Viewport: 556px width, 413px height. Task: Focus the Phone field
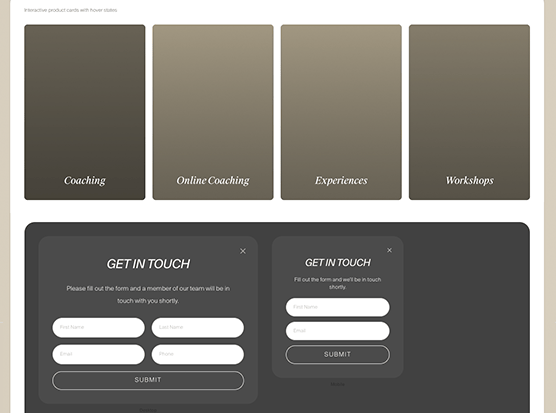[x=198, y=354]
